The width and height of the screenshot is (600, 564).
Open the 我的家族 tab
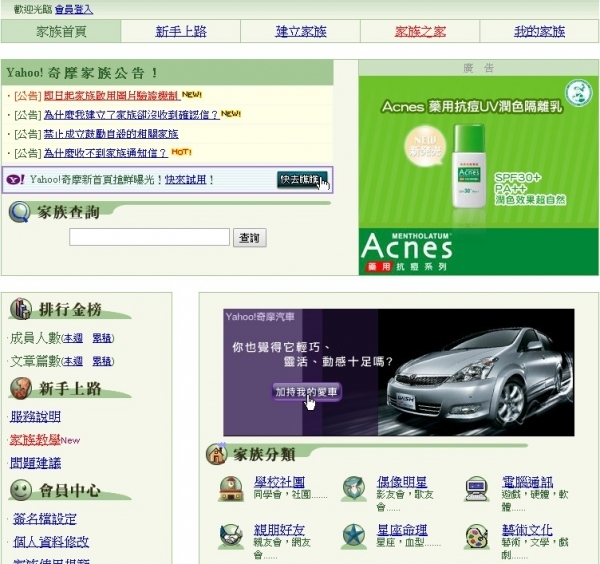[x=539, y=31]
